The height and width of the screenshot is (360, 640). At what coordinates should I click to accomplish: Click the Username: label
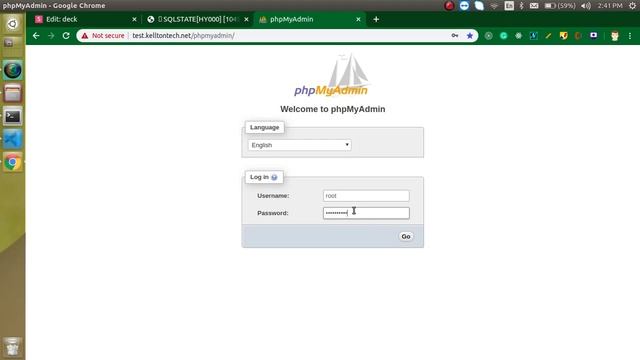point(273,196)
